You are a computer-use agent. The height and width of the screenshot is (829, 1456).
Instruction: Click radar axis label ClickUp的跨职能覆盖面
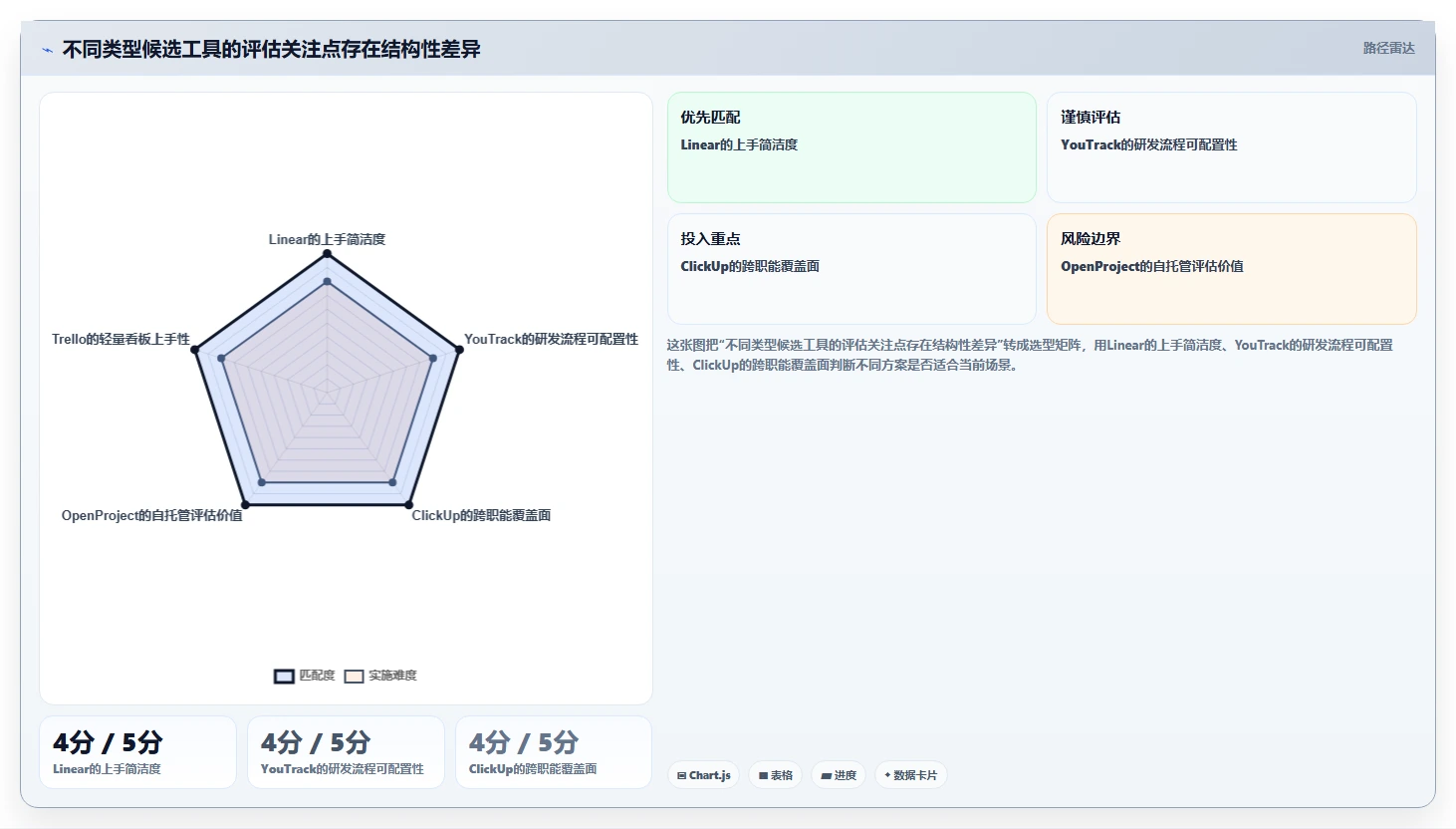tap(481, 515)
